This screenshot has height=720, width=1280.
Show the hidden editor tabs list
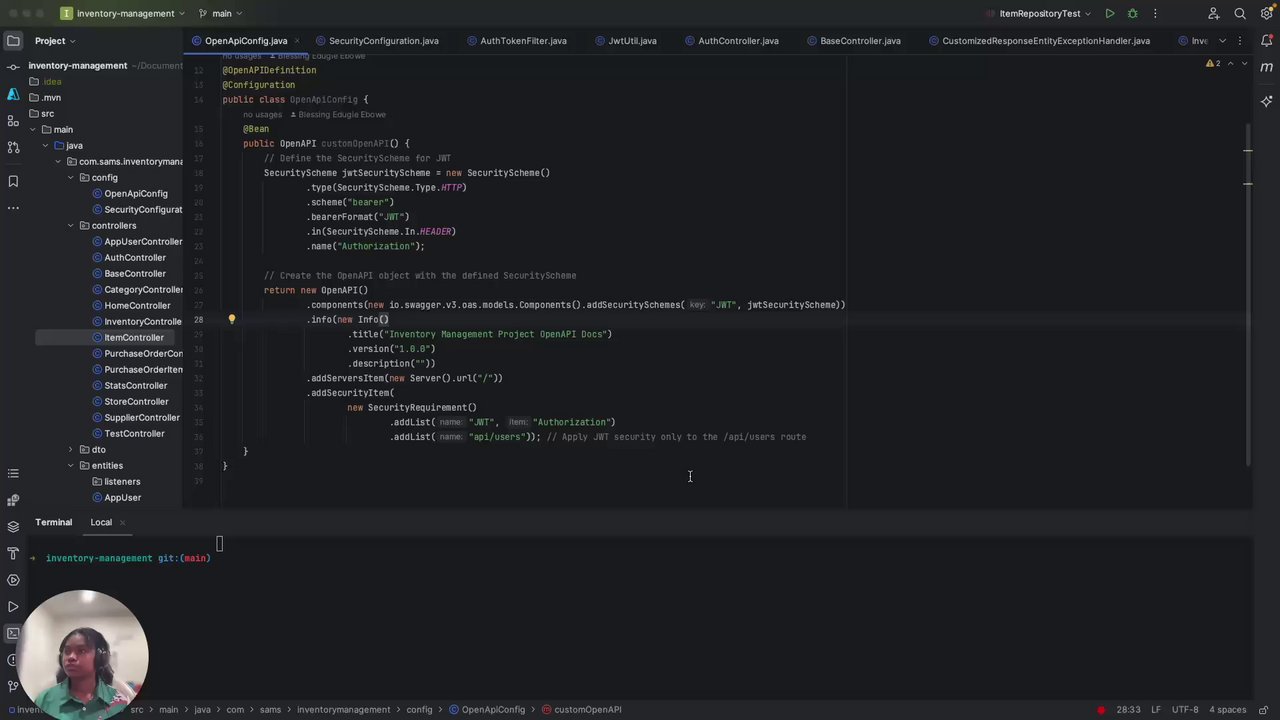click(x=1222, y=41)
